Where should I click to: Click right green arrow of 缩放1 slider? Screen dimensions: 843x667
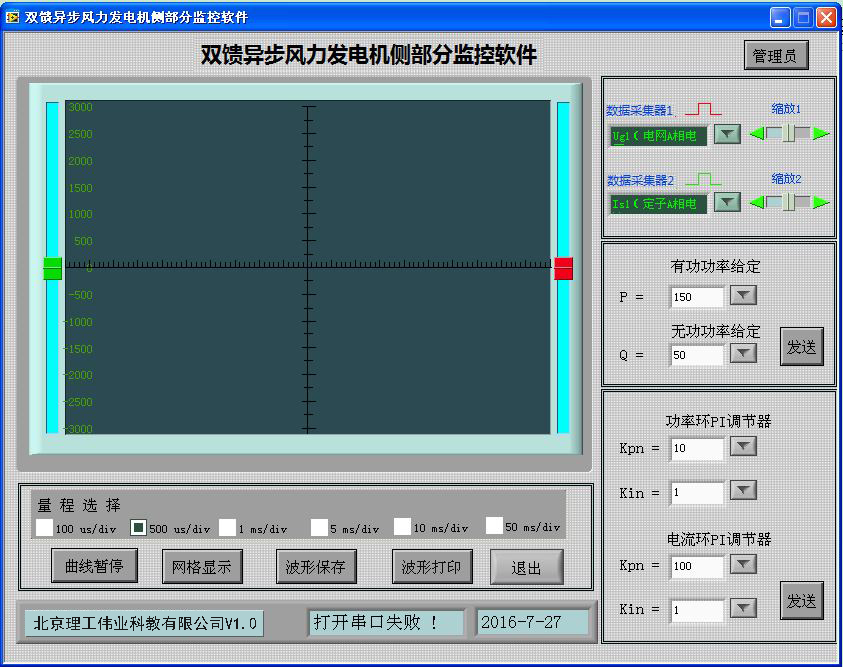tap(821, 133)
